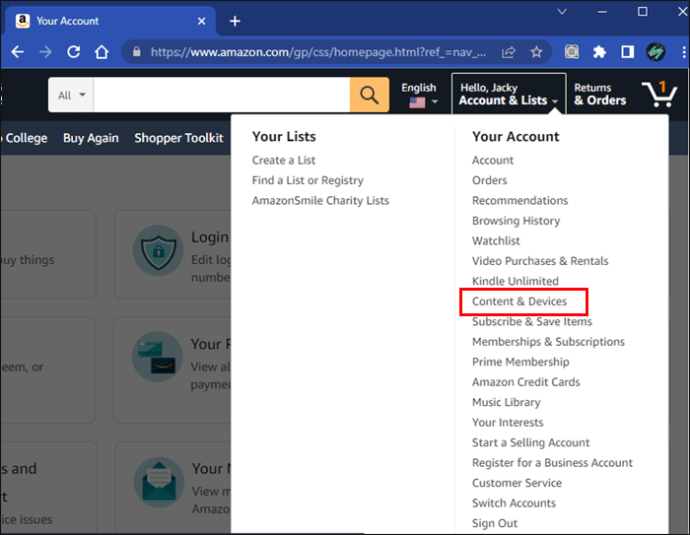Open the shopping cart icon

[x=660, y=94]
